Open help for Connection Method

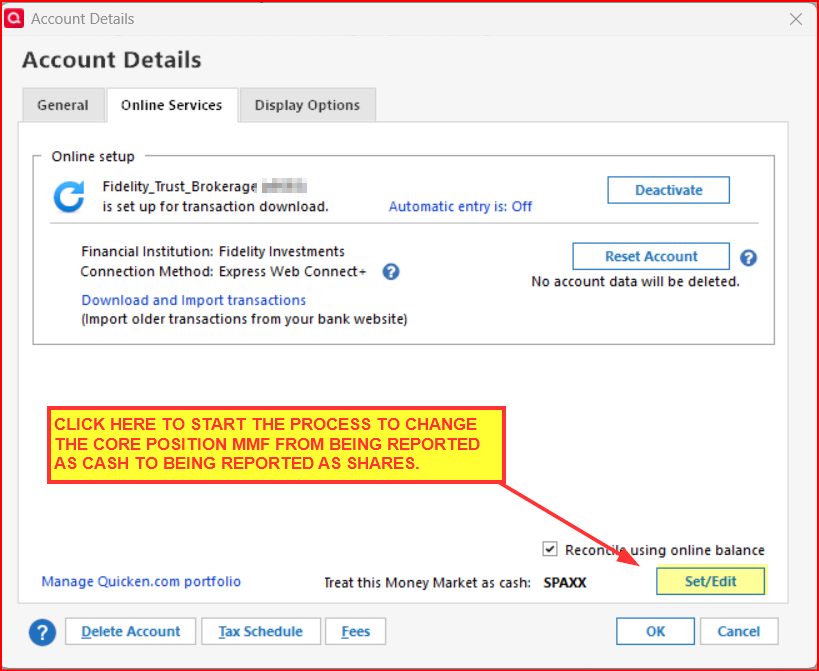391,272
